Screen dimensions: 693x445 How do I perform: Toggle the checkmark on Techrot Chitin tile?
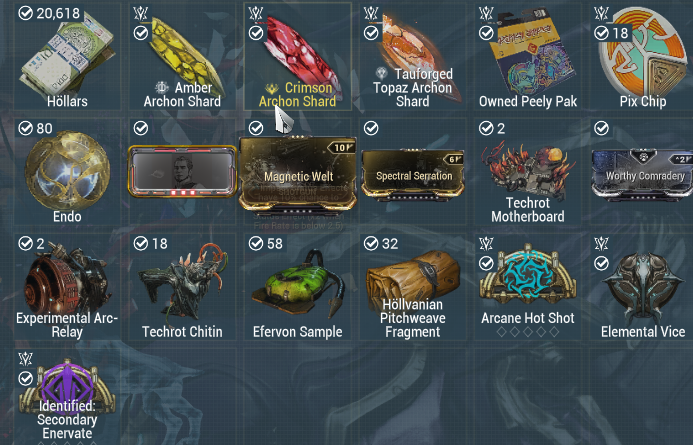pyautogui.click(x=141, y=243)
